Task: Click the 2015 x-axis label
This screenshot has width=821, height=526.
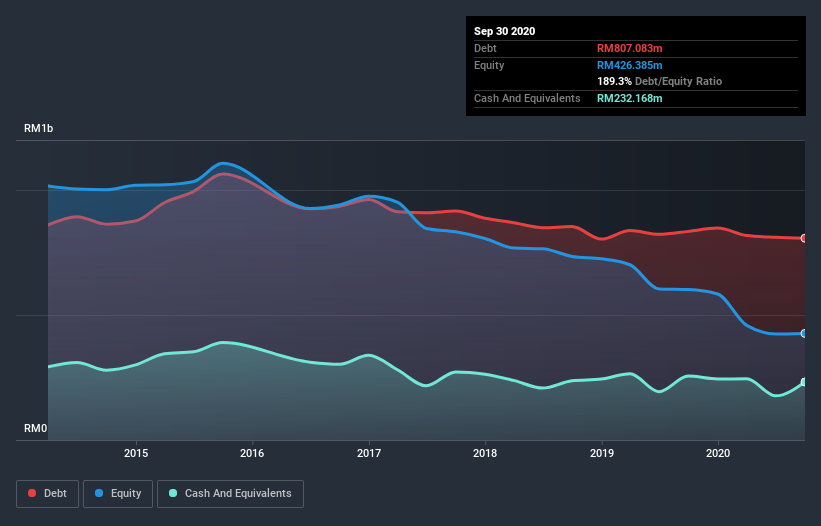Action: click(136, 453)
